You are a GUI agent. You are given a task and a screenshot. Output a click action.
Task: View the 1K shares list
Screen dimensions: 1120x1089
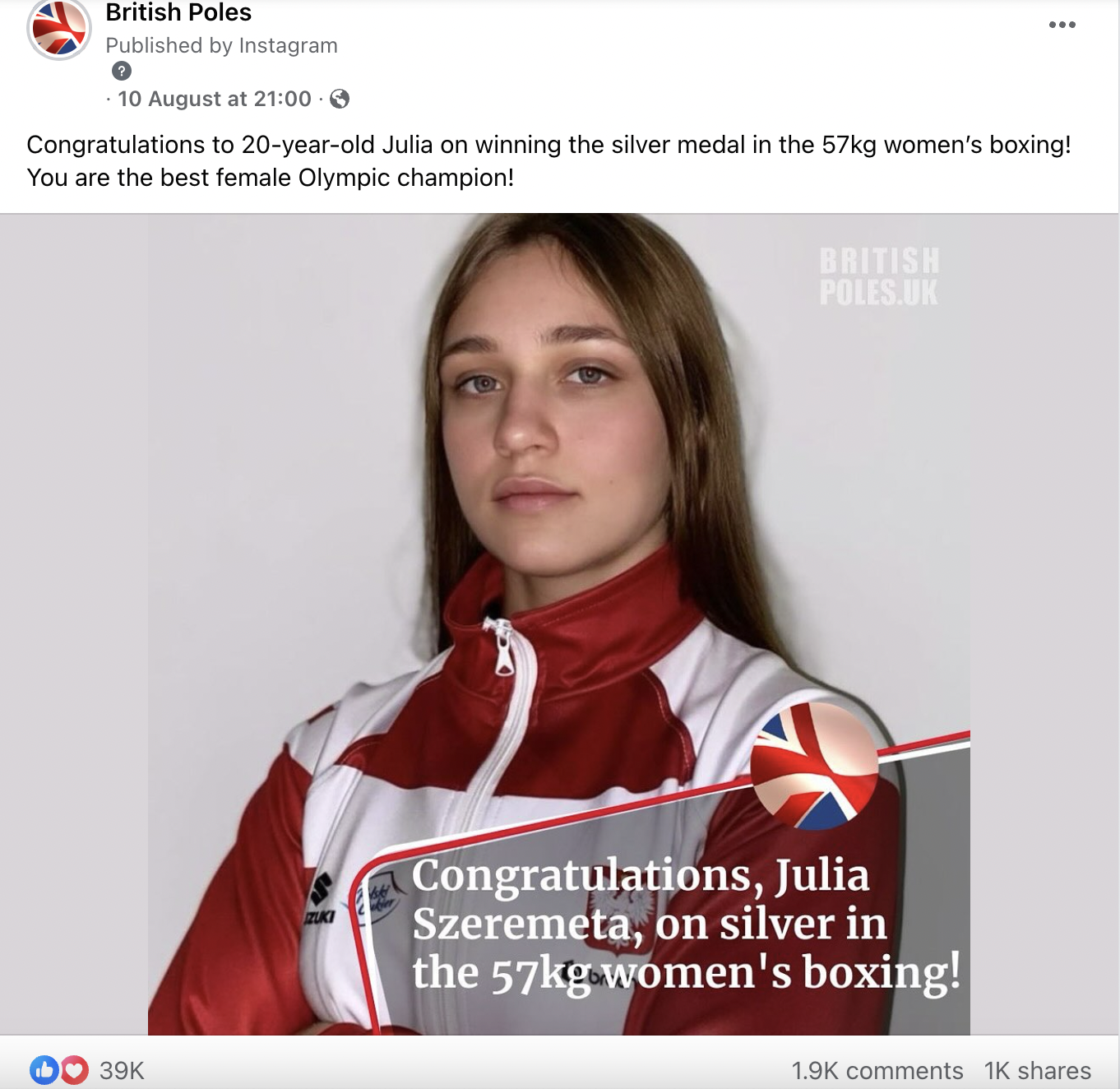pos(1038,1070)
